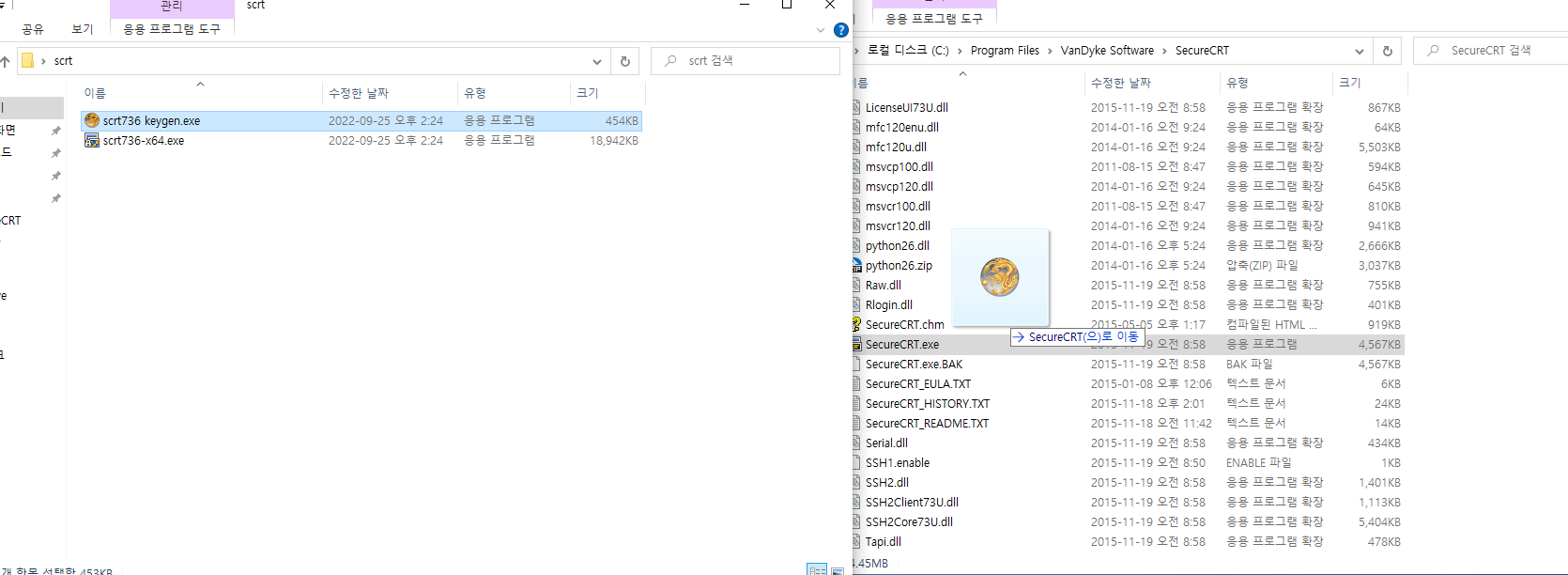Click the SecureCRT.exe application icon

click(x=856, y=345)
